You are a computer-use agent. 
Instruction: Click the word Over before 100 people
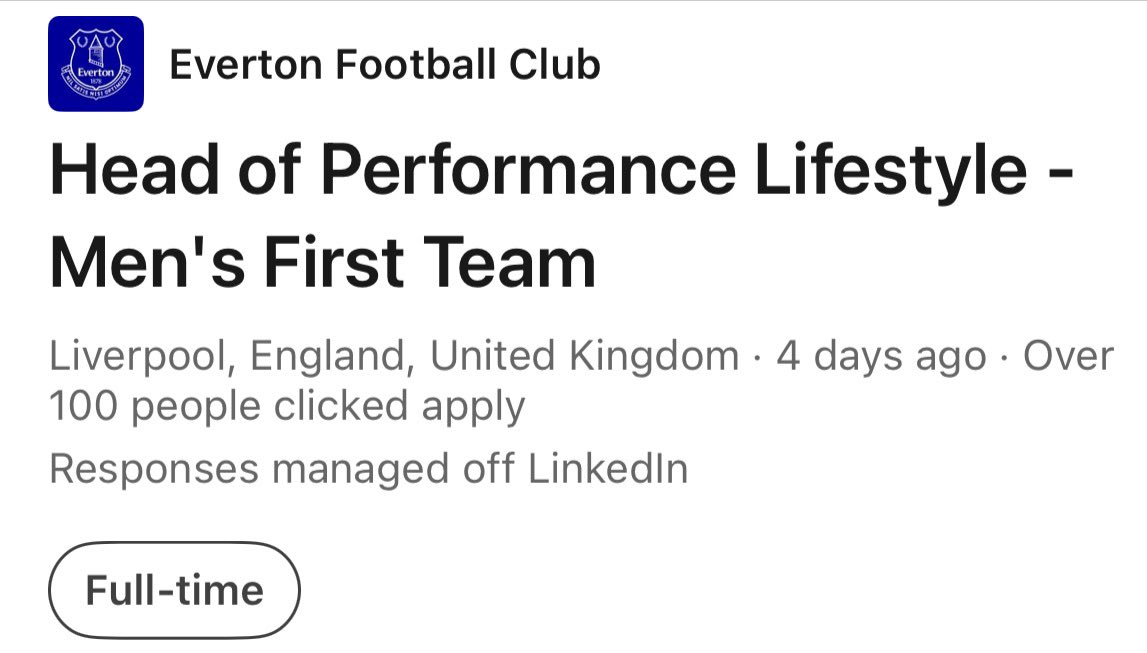pyautogui.click(x=1068, y=356)
